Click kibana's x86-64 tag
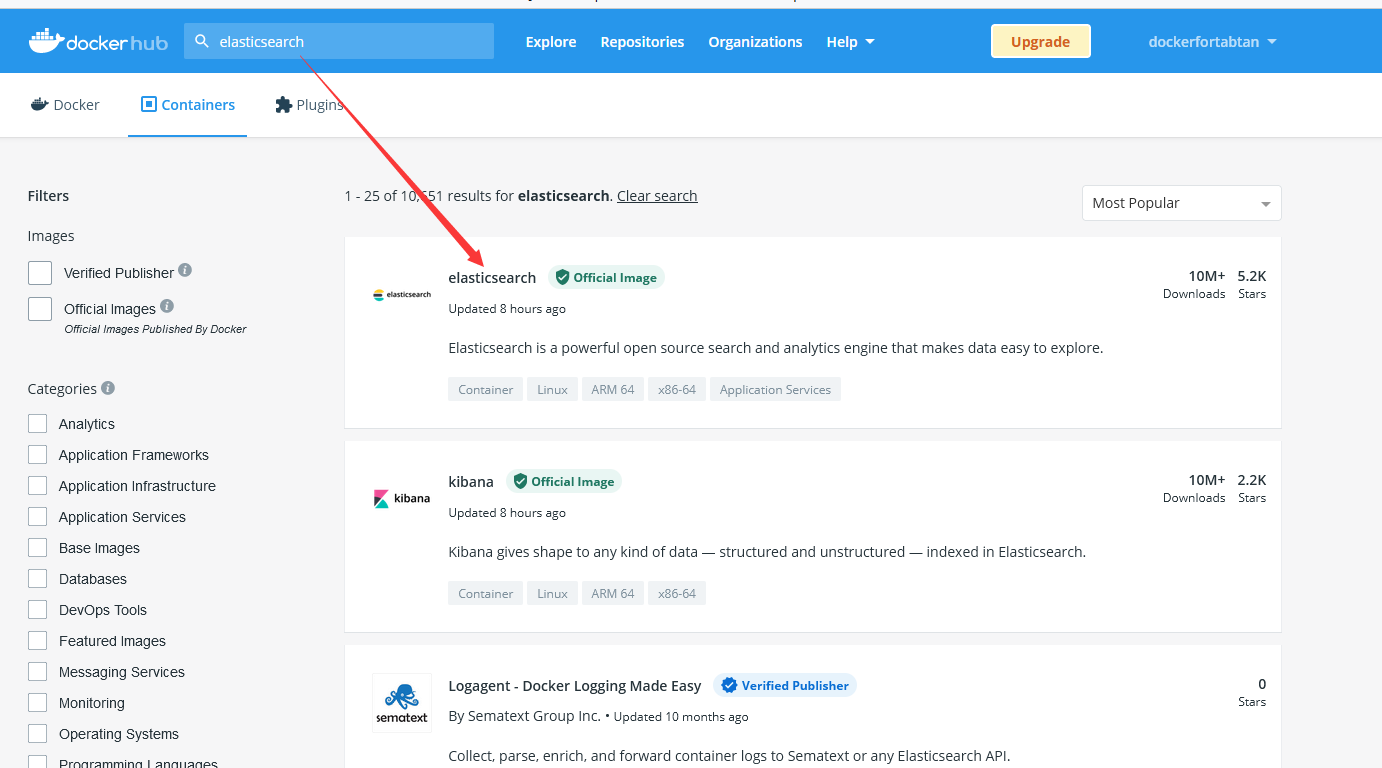This screenshot has width=1382, height=768. [x=677, y=593]
